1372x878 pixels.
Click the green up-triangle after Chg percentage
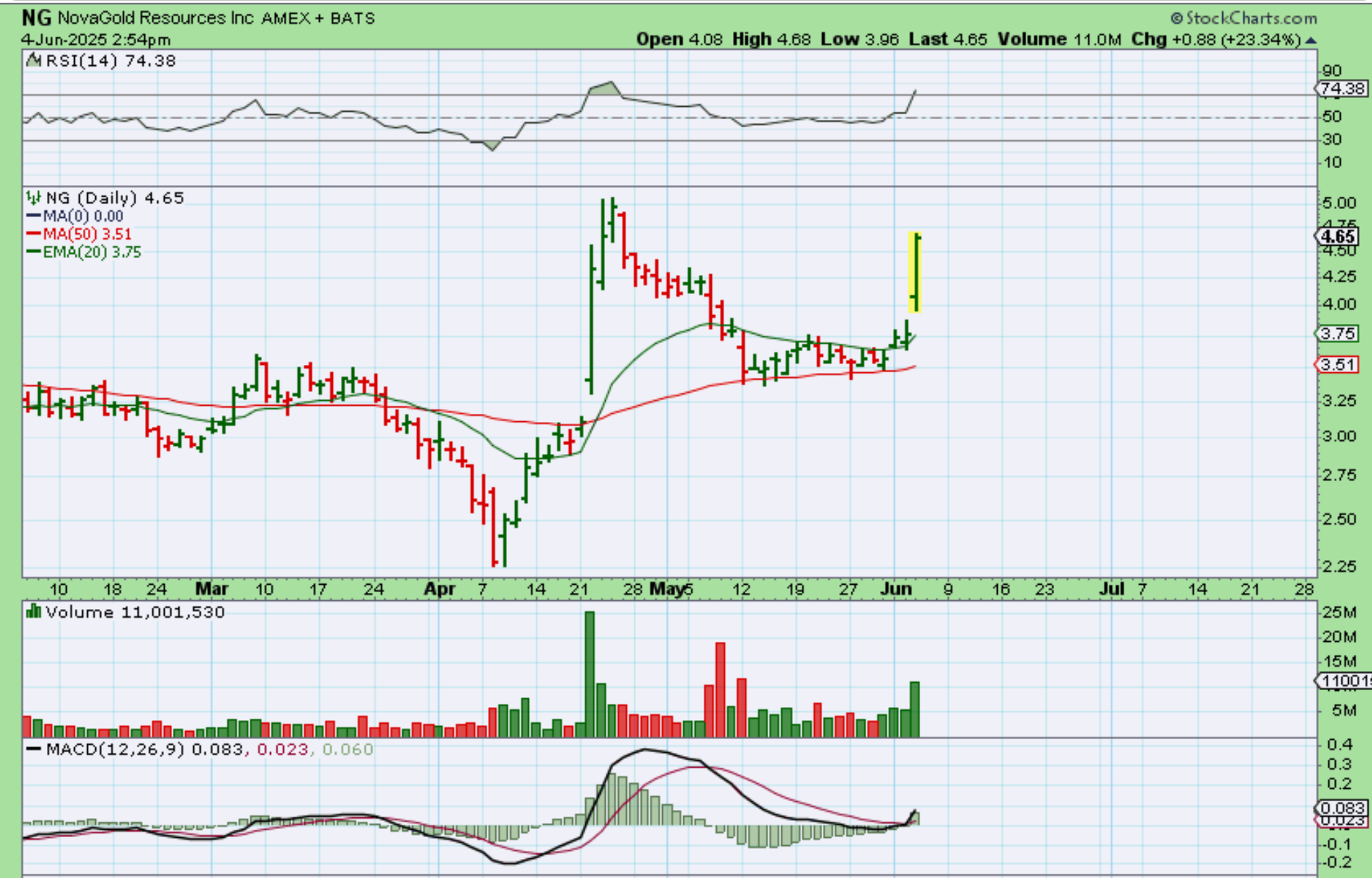point(1311,40)
